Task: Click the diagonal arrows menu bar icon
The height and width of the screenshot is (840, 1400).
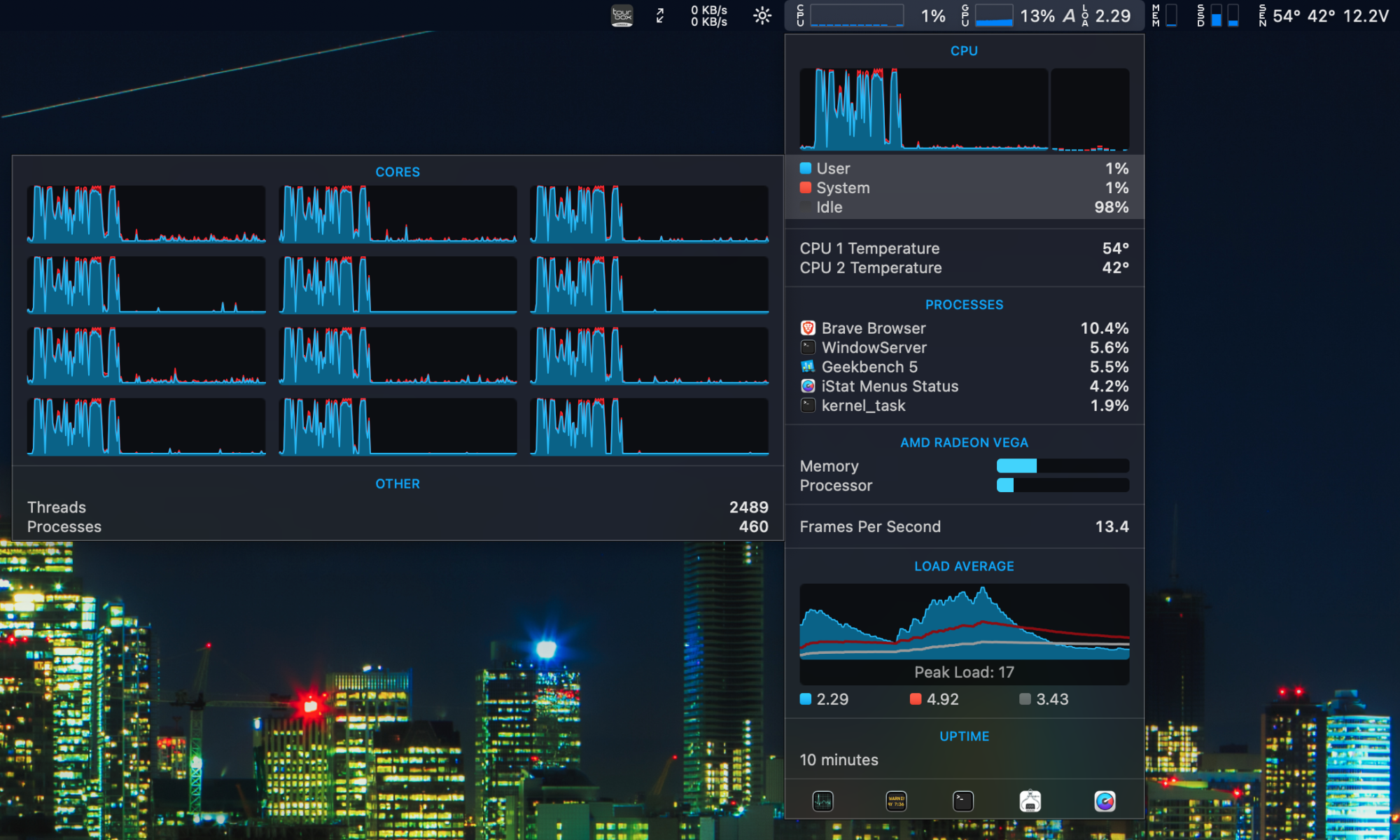Action: 660,15
